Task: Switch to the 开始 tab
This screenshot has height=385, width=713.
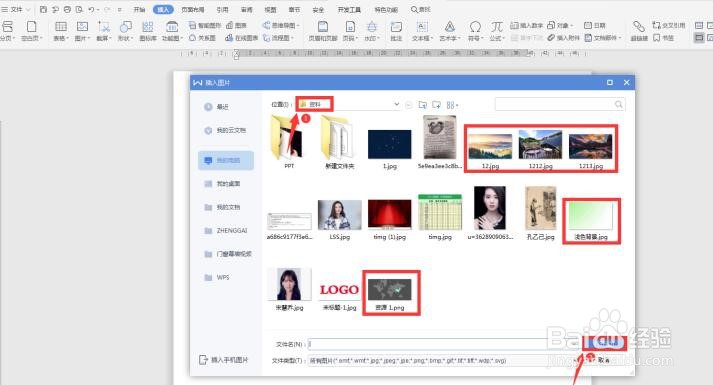Action: click(x=139, y=9)
